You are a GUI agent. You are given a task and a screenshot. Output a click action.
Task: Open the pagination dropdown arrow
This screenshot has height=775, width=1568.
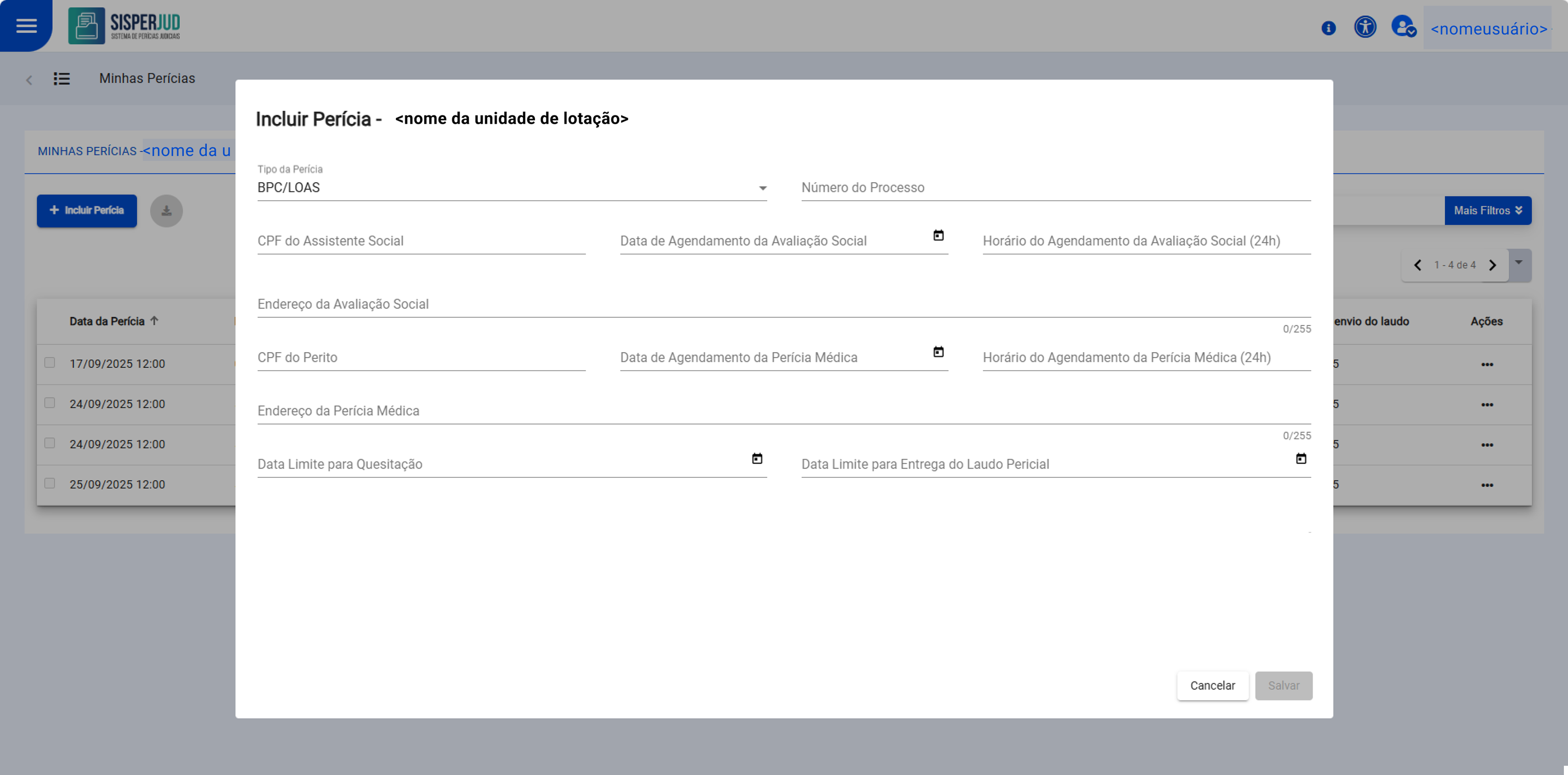1519,263
